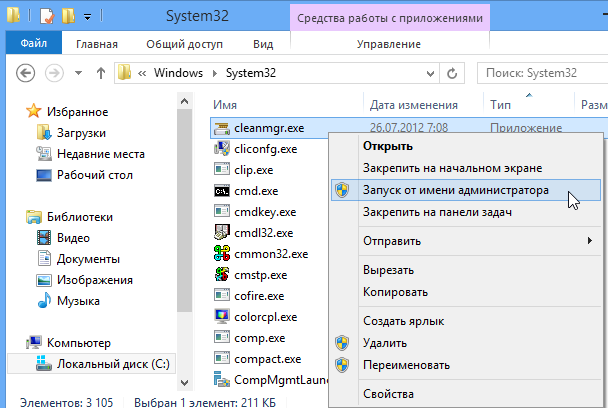Viewport: 608px width, 408px height.
Task: Open the Документы library
Action: (x=79, y=259)
